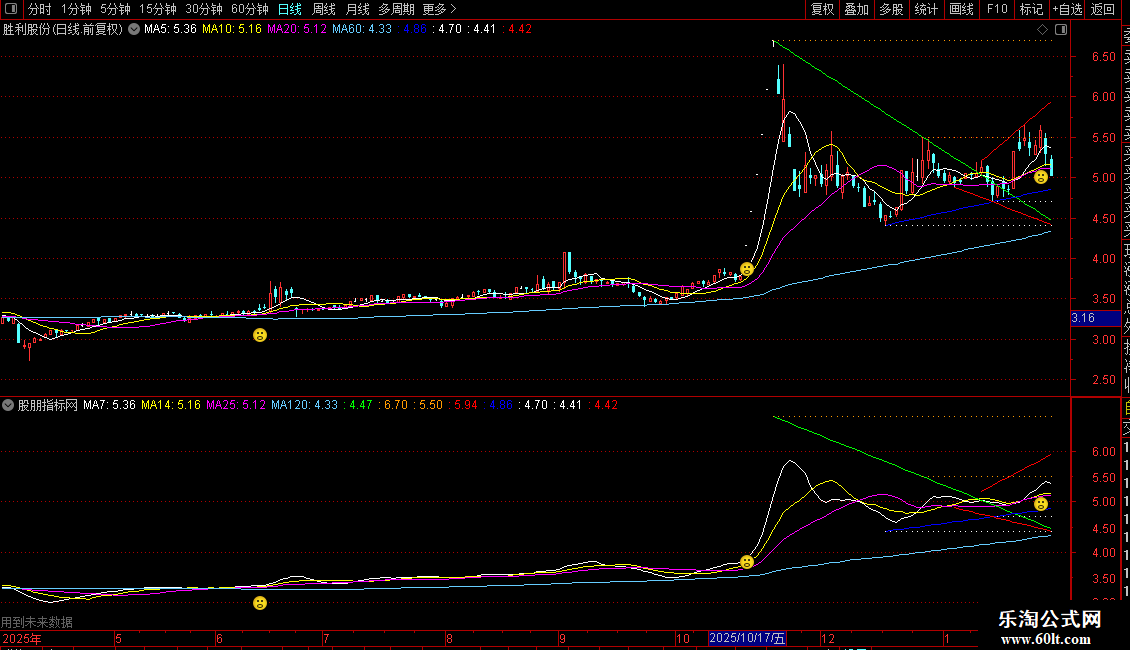This screenshot has width=1130, height=650.
Task: Click the smiley marker in June main chart
Action: pos(260,335)
